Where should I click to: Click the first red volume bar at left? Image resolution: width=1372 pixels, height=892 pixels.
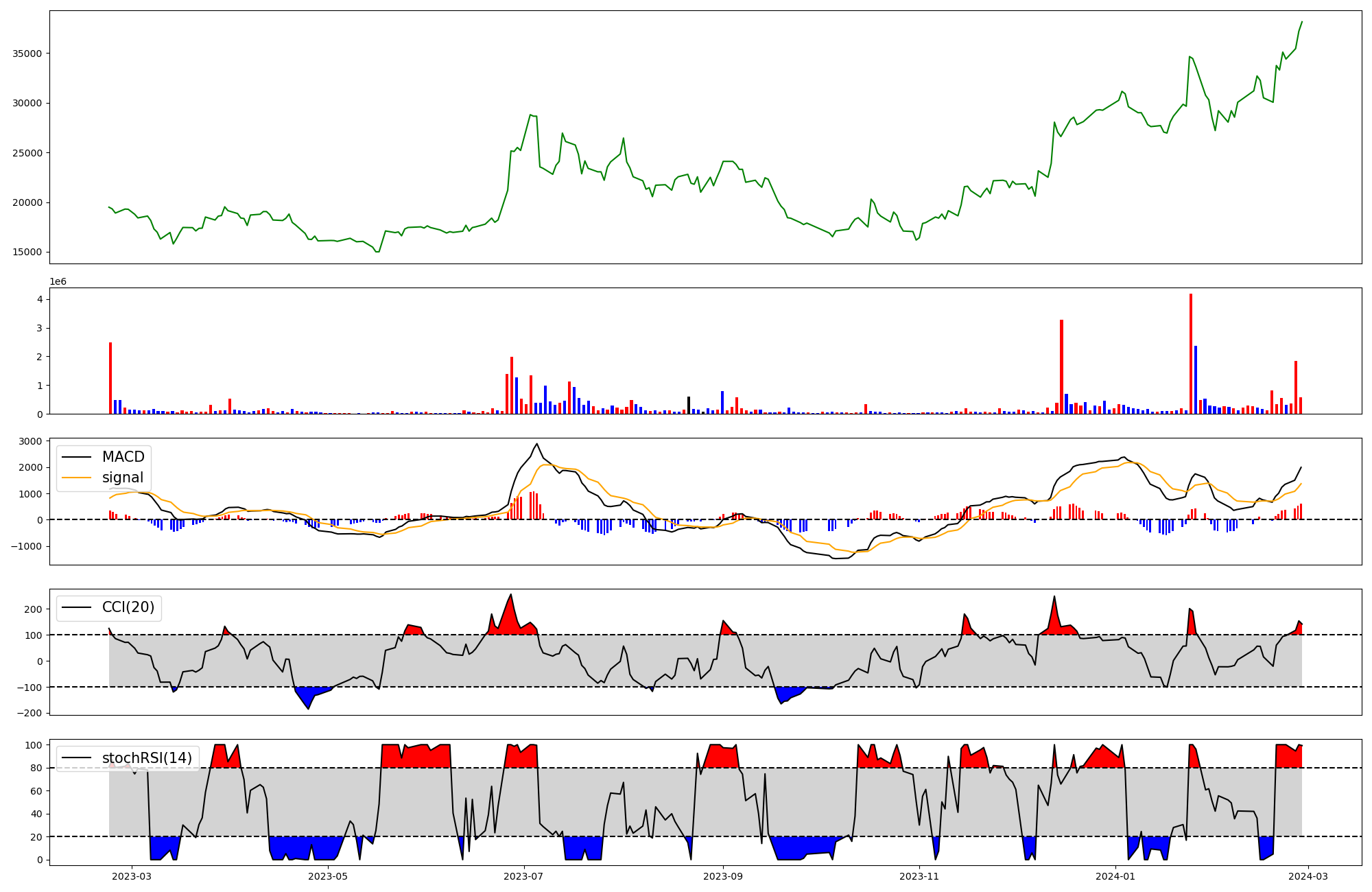tap(110, 378)
